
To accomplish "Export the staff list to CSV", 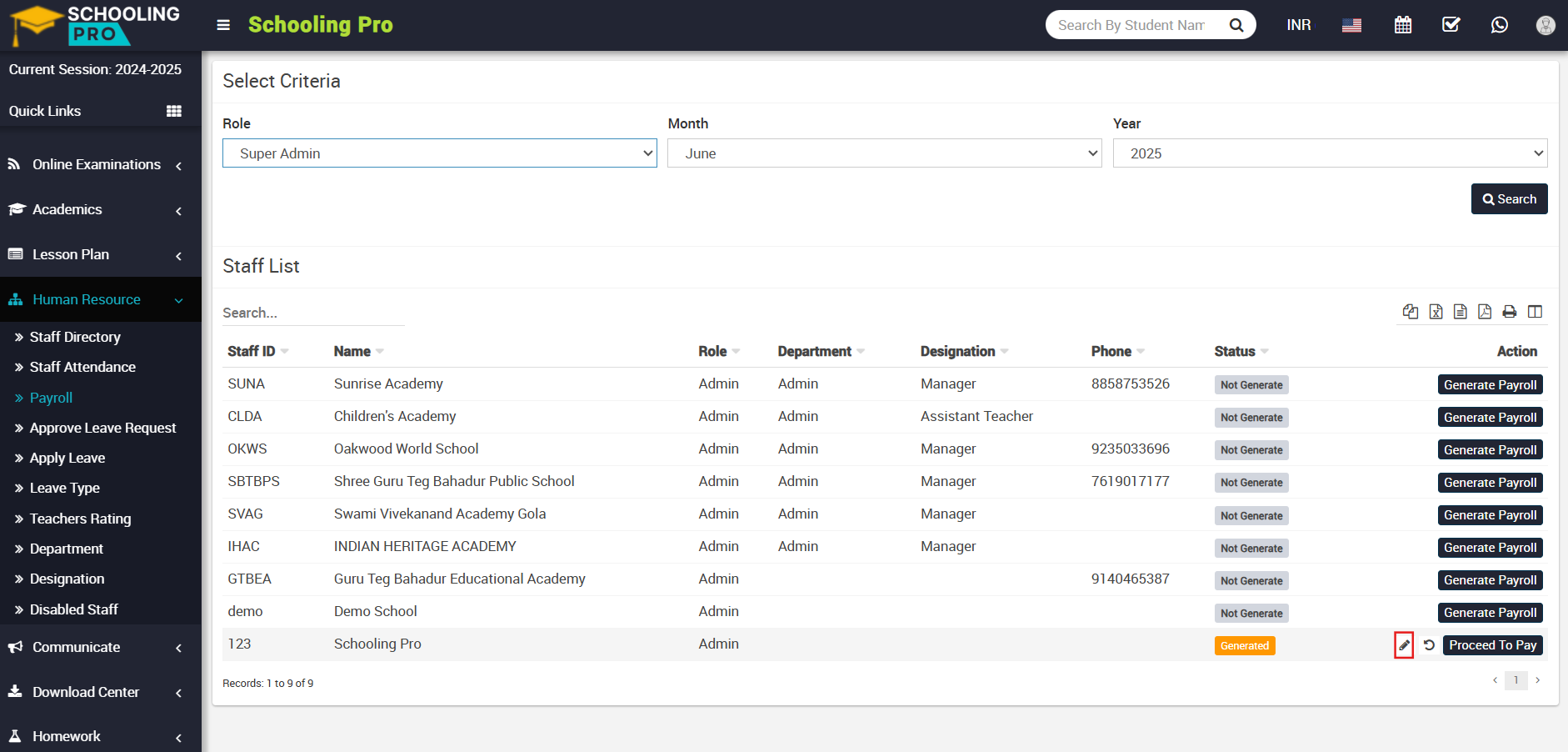I will pyautogui.click(x=1461, y=312).
